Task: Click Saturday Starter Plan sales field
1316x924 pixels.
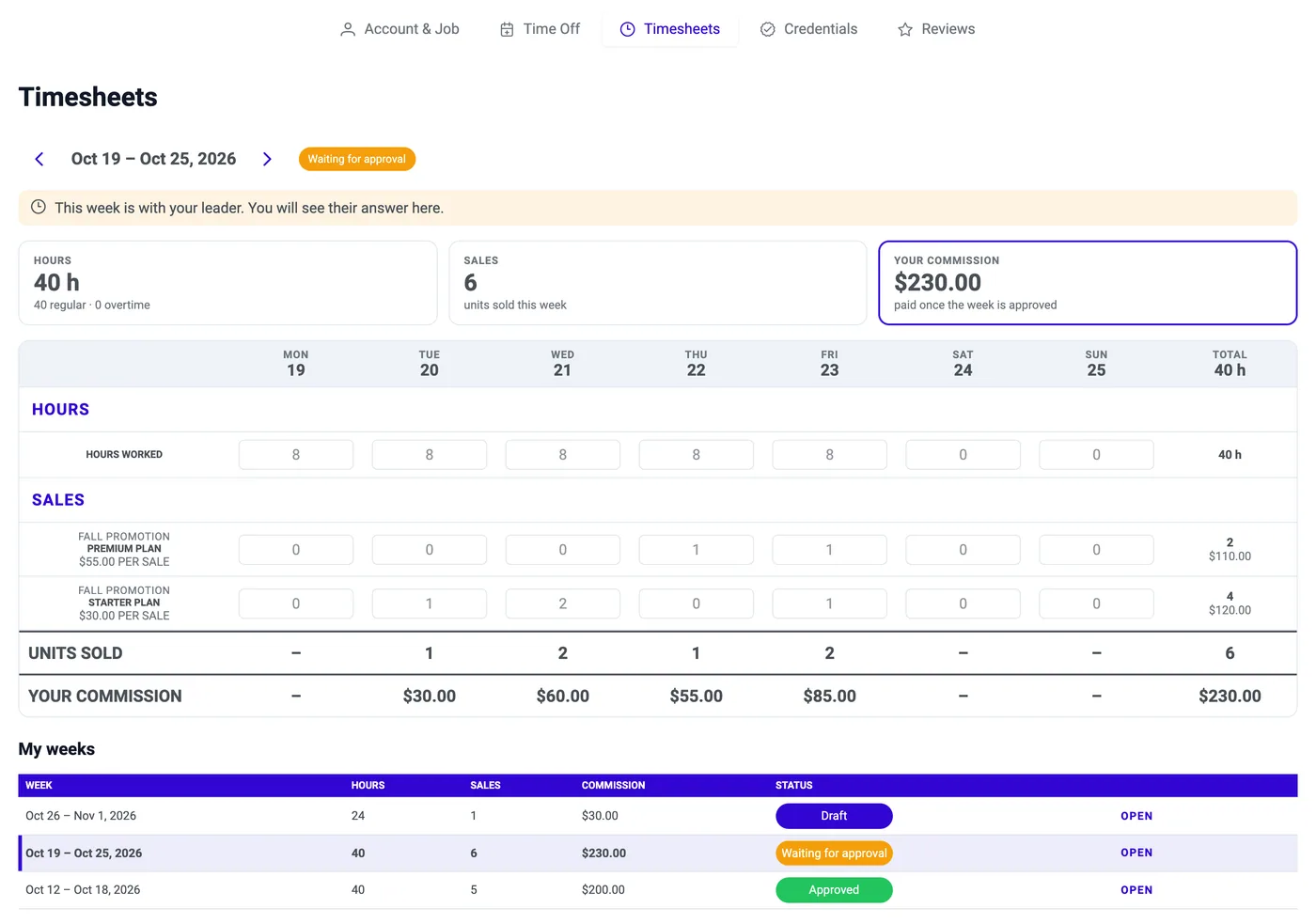Action: pyautogui.click(x=963, y=603)
